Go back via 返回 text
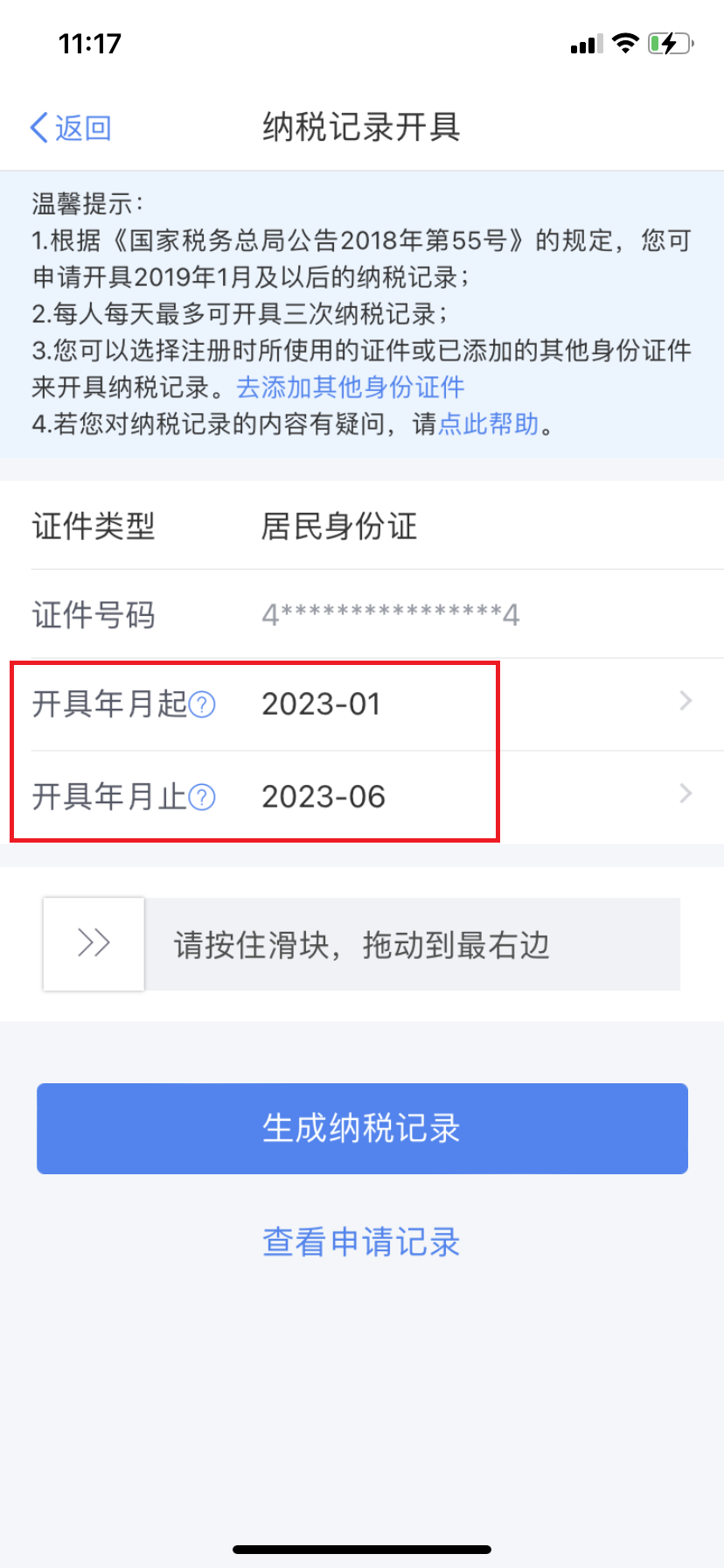 (x=83, y=128)
